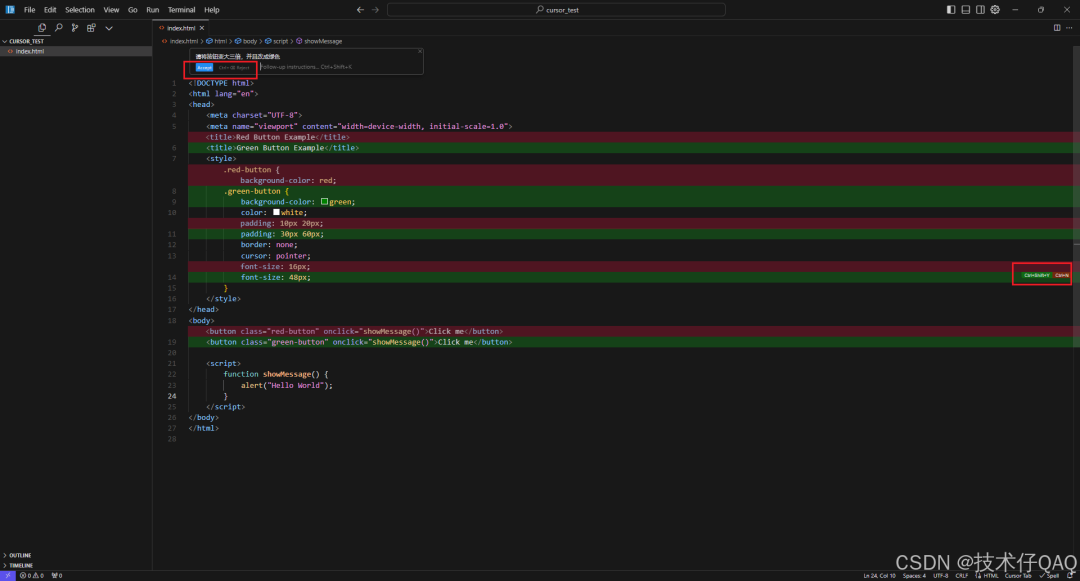Change encoding via UTF-8 status item
The image size is (1080, 581).
tap(940, 575)
